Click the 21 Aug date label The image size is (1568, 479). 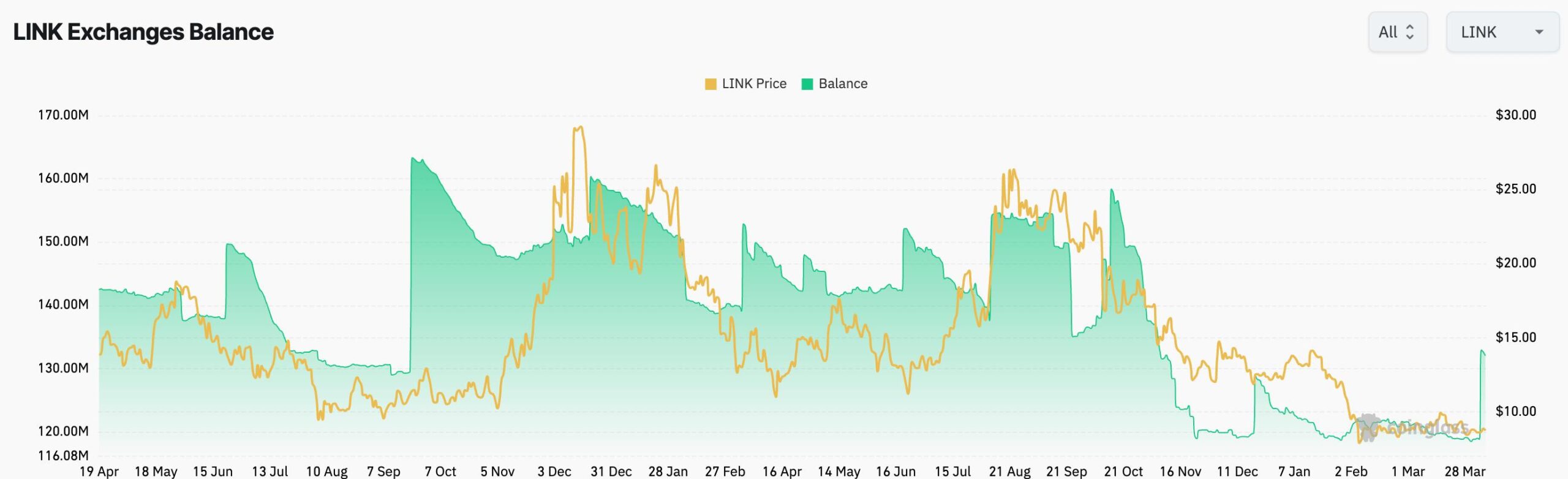point(1010,472)
